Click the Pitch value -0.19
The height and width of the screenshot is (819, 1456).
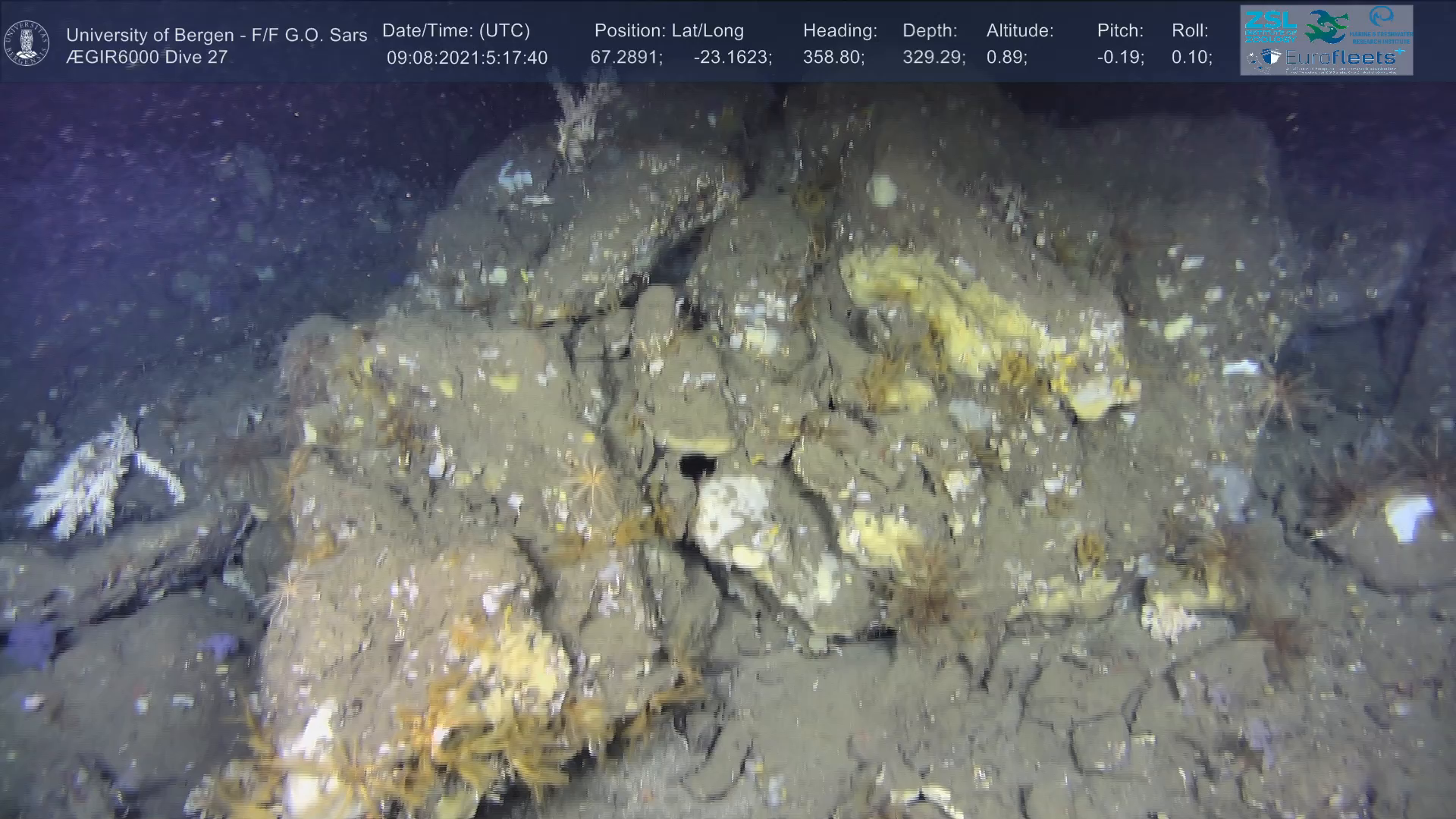point(1120,58)
